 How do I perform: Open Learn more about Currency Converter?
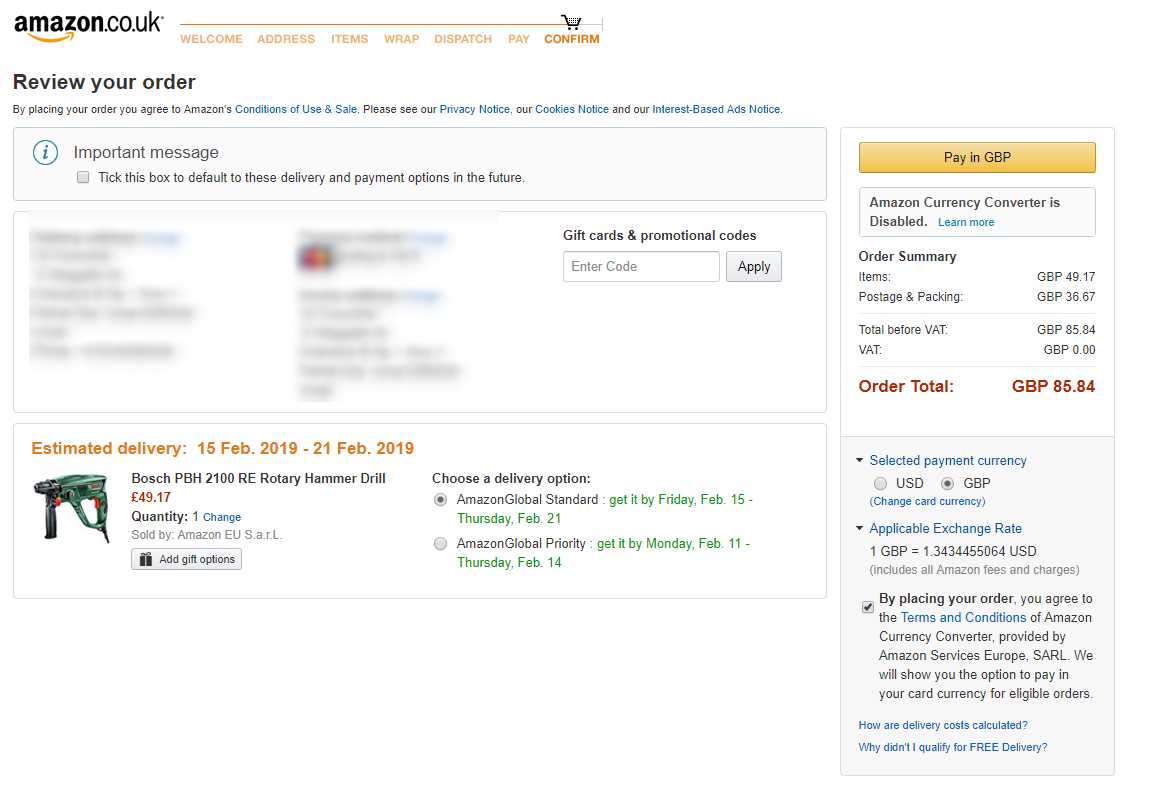tap(966, 223)
